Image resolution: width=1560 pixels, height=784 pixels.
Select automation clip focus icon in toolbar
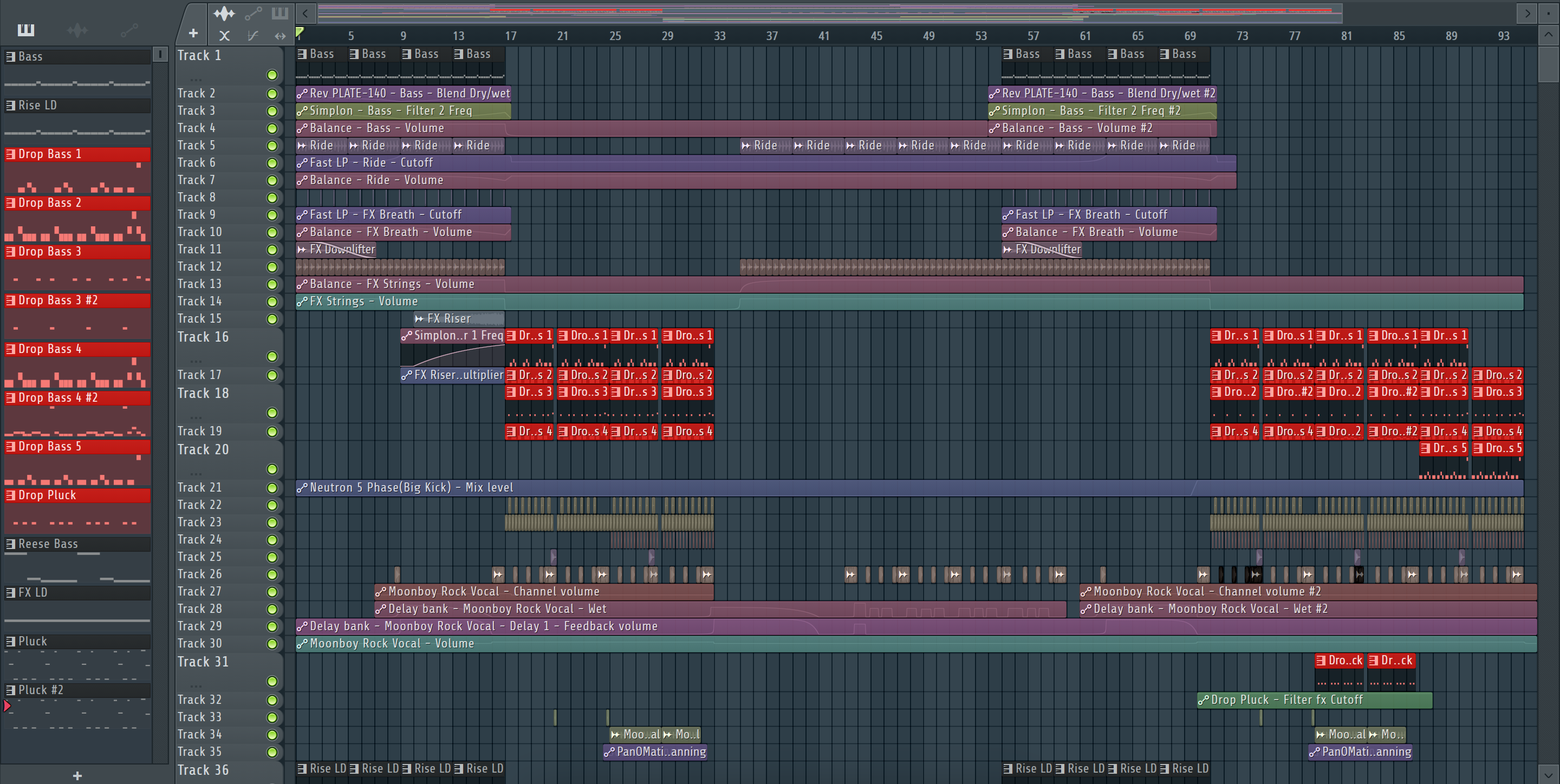[x=253, y=14]
